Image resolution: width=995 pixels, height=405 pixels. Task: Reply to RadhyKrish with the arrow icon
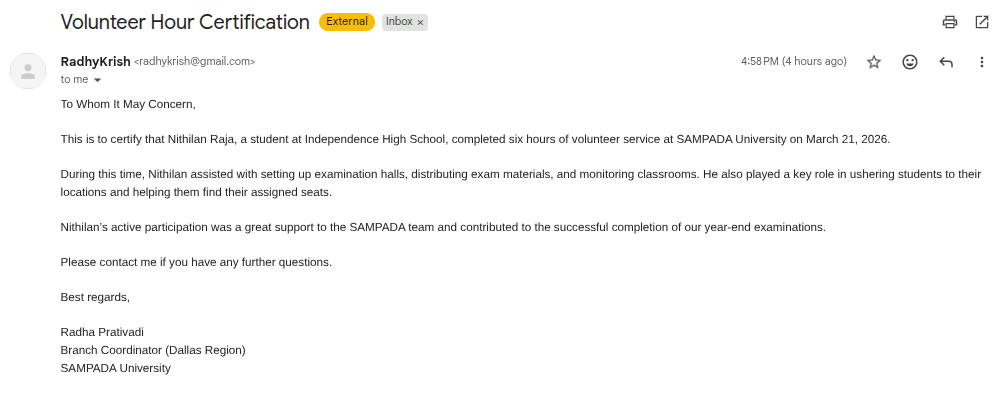(946, 62)
